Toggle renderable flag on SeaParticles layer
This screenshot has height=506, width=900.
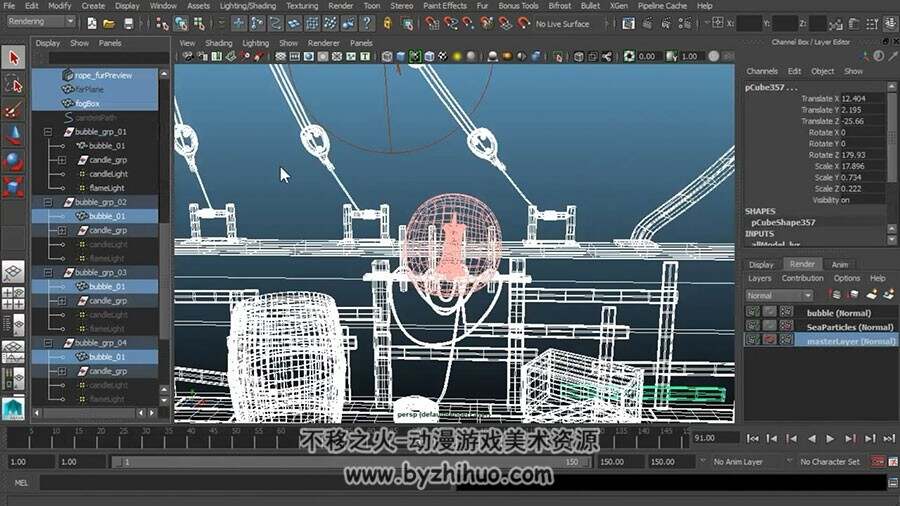pyautogui.click(x=752, y=326)
